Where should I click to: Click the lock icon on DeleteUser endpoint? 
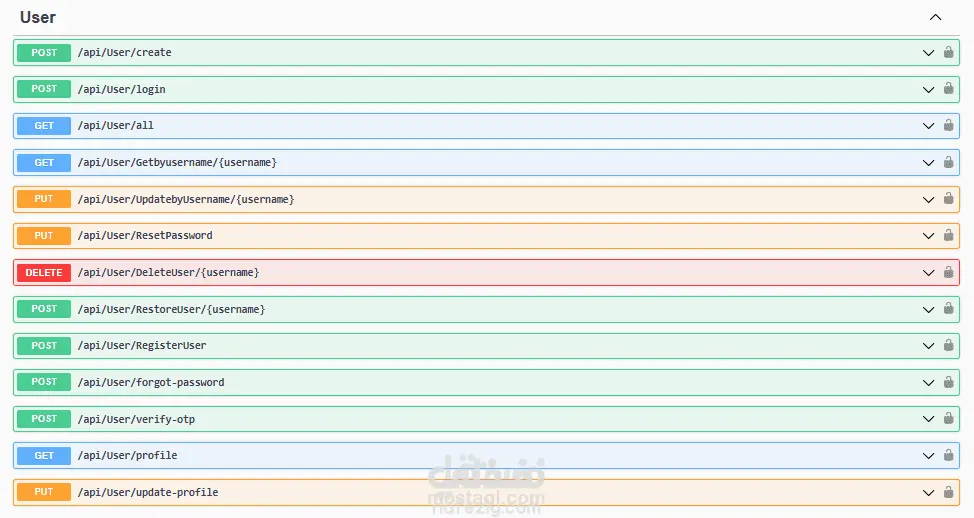click(949, 272)
